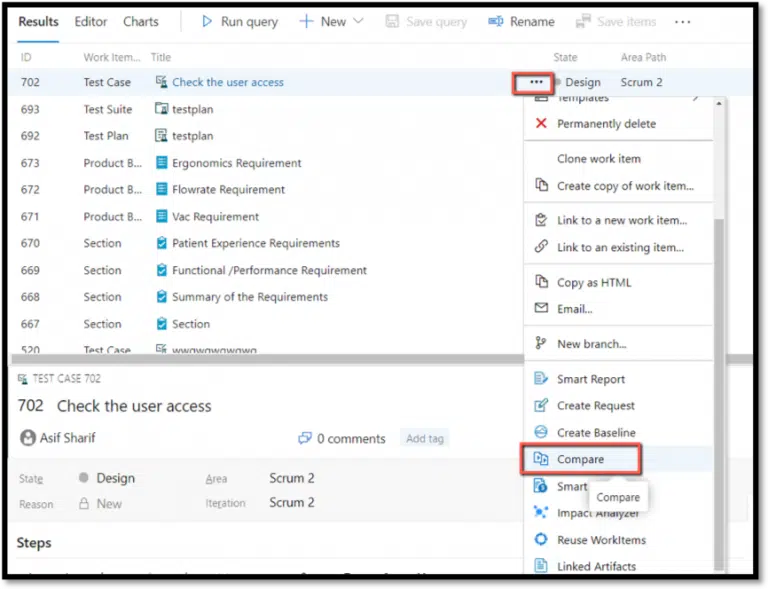Viewport: 768px width, 589px height.
Task: Select Compare from the context menu
Action: (x=581, y=459)
